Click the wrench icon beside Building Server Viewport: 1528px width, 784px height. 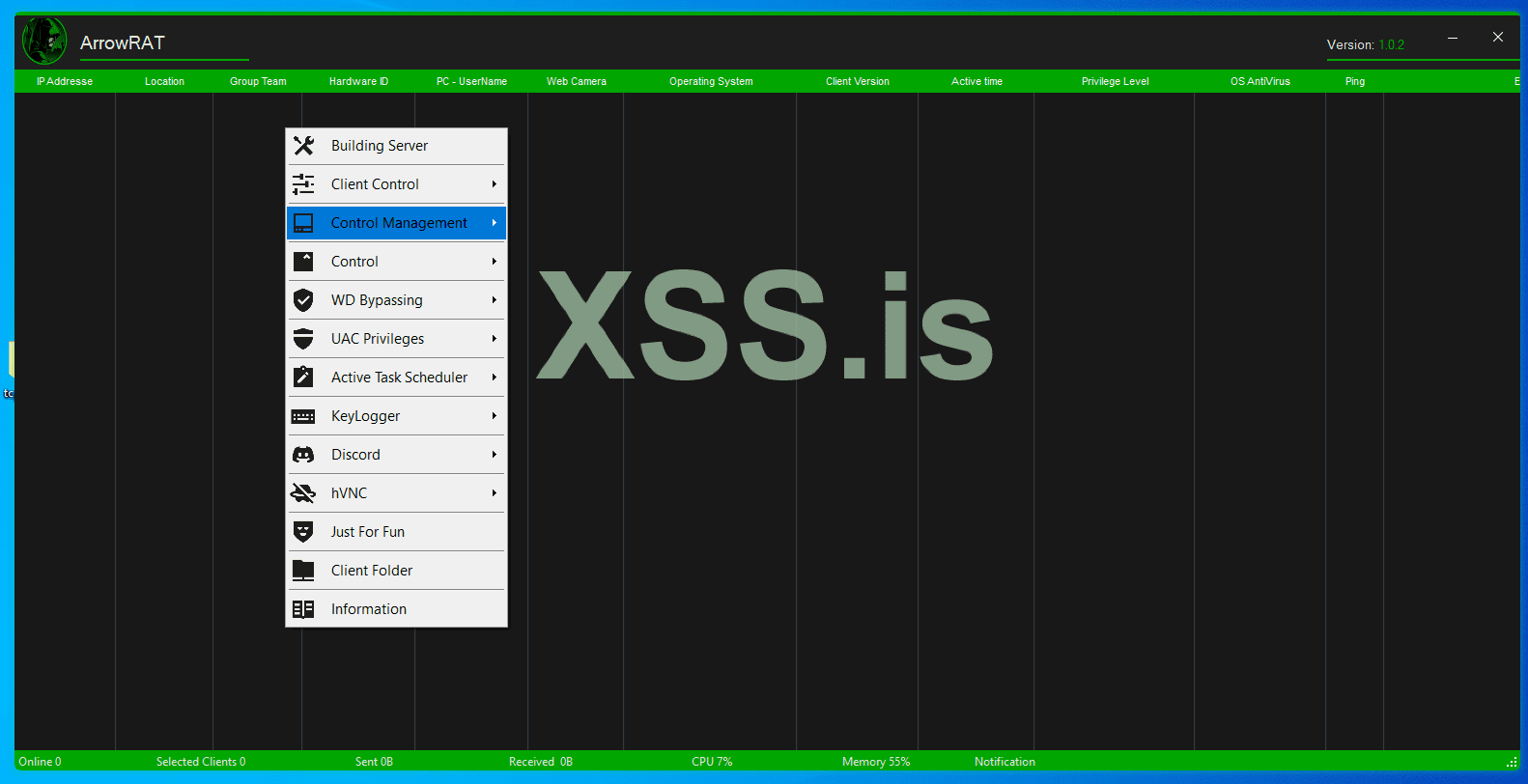point(303,146)
